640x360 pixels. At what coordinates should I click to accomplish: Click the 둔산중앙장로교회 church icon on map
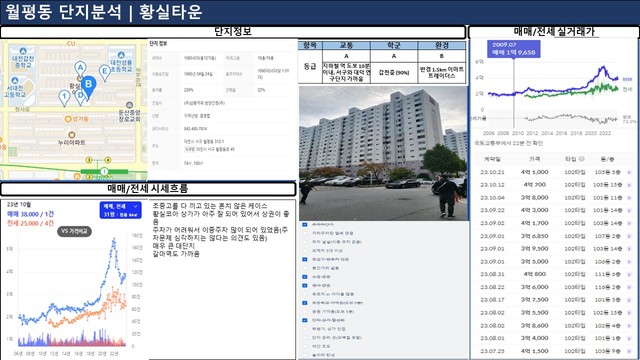point(129,105)
